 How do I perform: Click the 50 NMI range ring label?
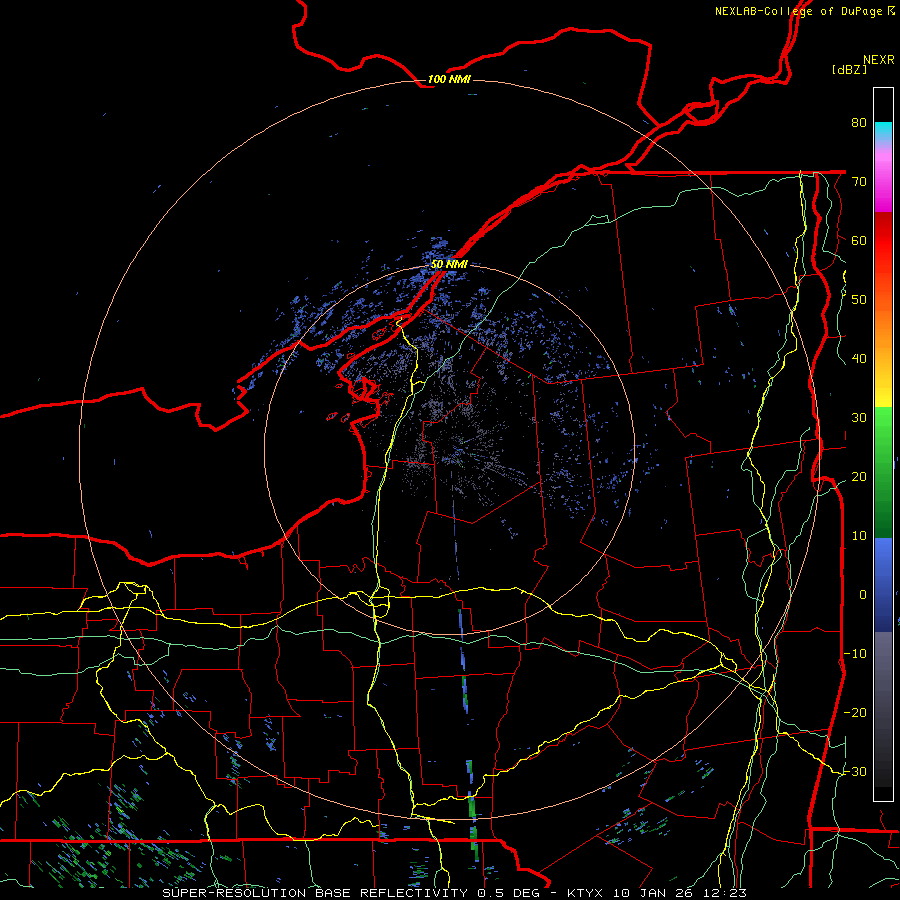449,264
